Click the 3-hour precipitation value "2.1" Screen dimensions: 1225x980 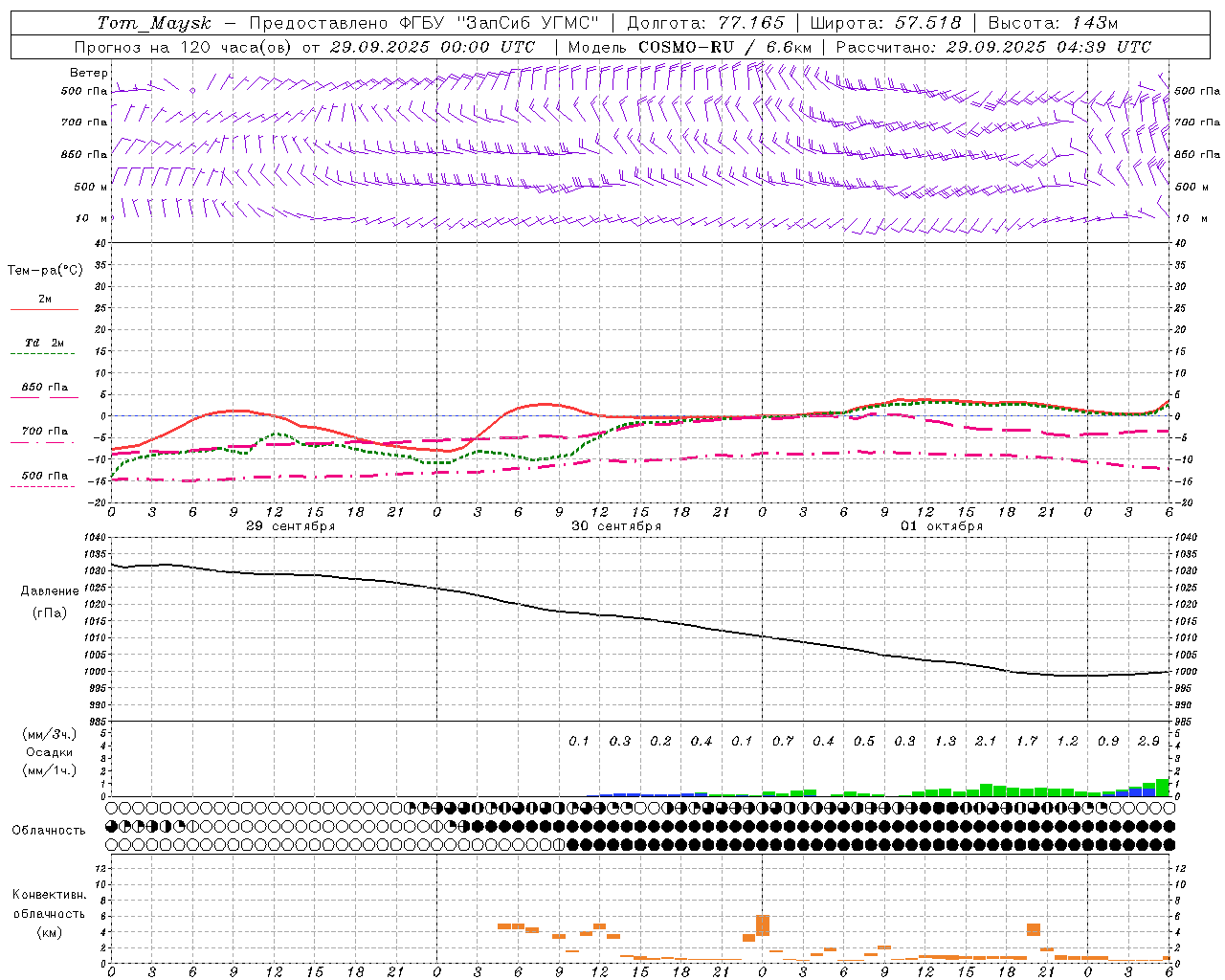(x=986, y=741)
